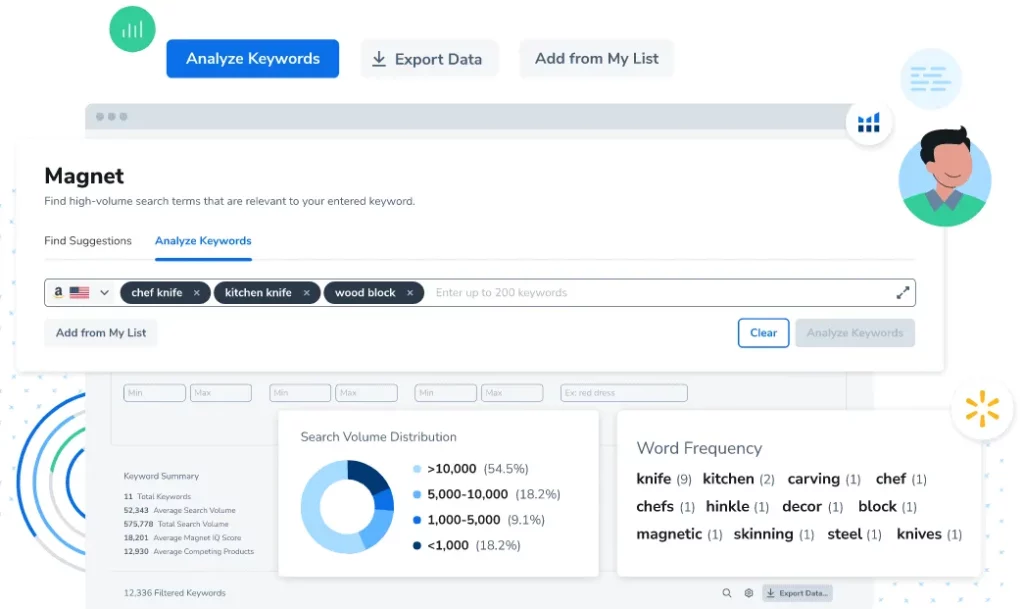Click the top Export Data button
This screenshot has width=1024, height=609.
tap(427, 59)
